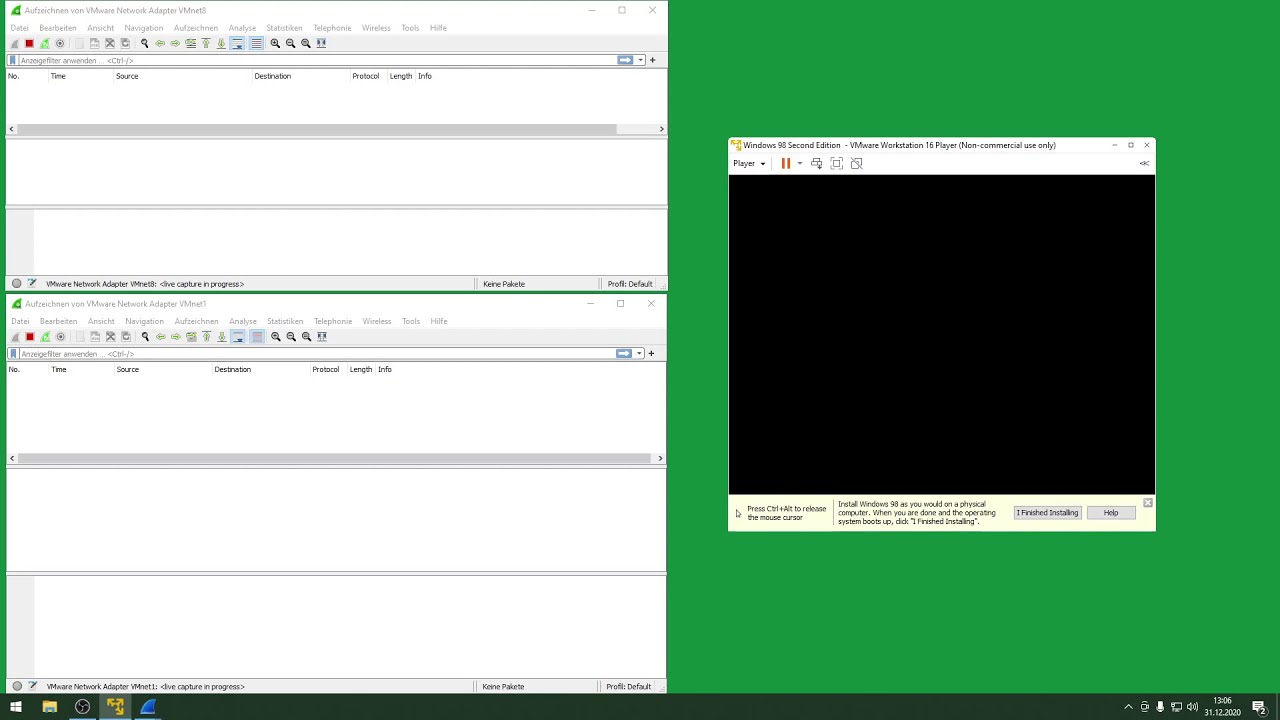
Task: Reset zoom to normal in VMnet8 window
Action: [306, 43]
